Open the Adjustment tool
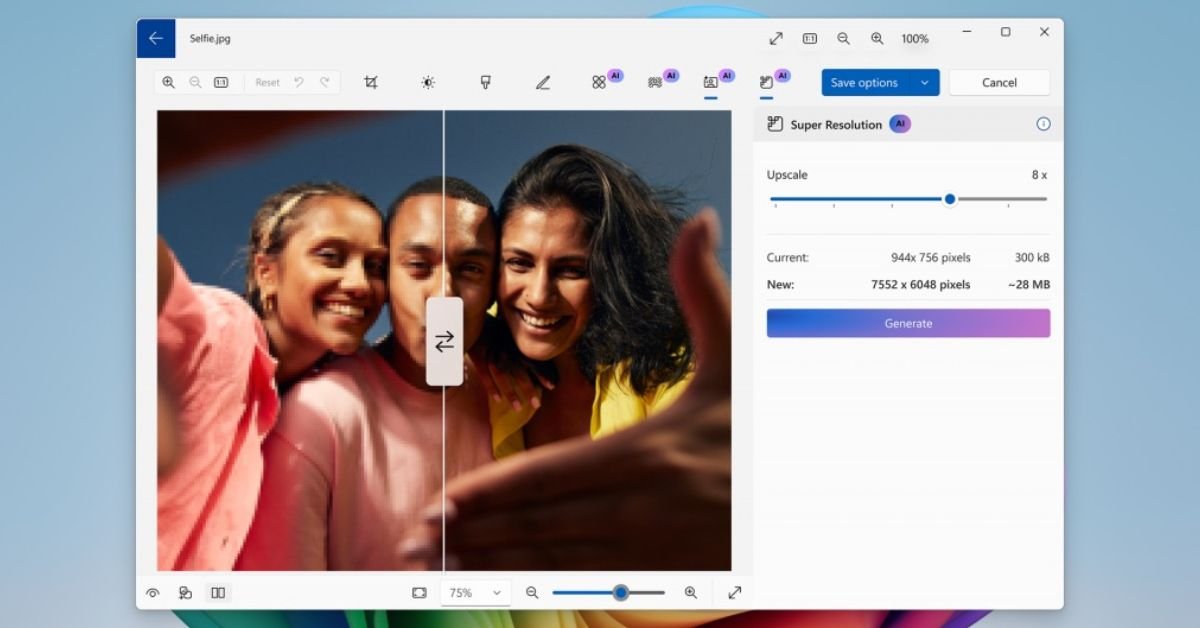The image size is (1200, 628). pos(428,81)
